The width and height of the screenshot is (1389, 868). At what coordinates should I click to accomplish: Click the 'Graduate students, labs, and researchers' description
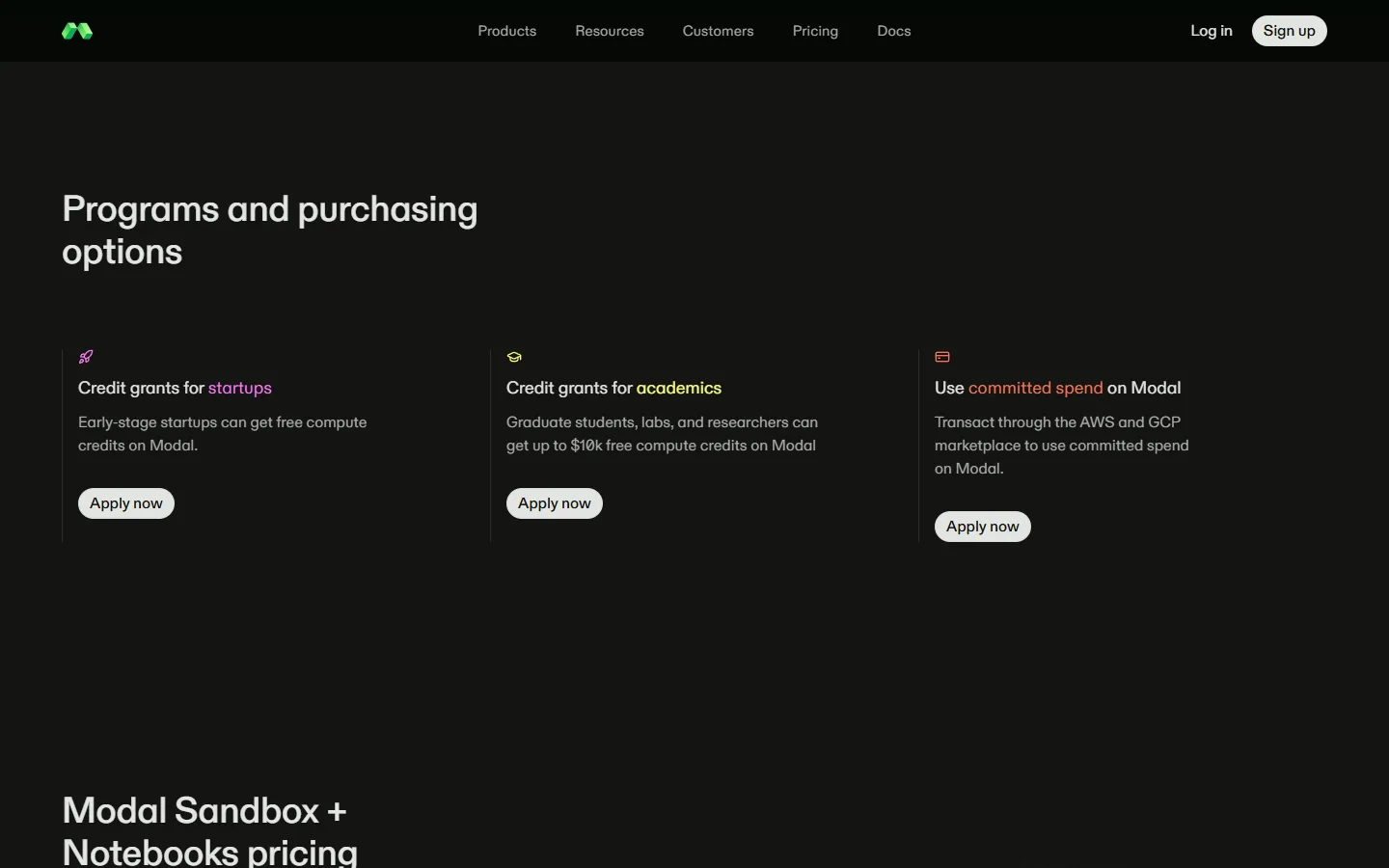(x=662, y=434)
